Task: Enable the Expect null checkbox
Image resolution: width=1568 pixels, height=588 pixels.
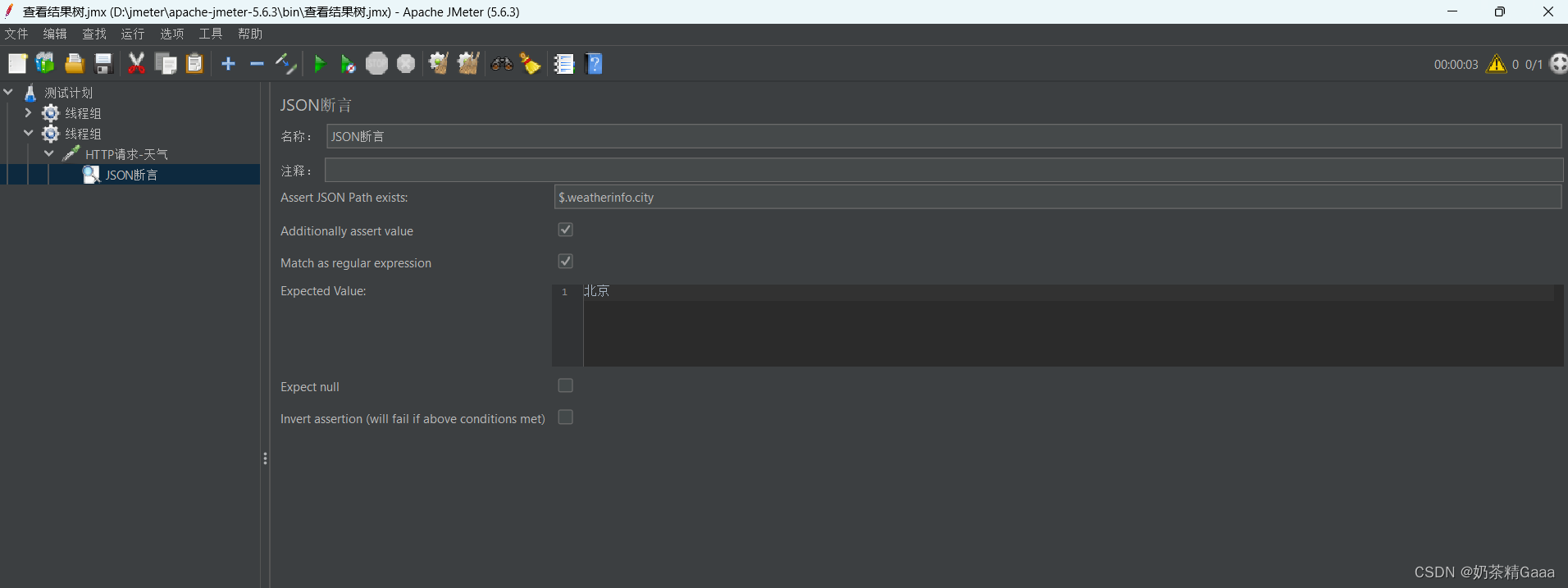Action: tap(566, 385)
